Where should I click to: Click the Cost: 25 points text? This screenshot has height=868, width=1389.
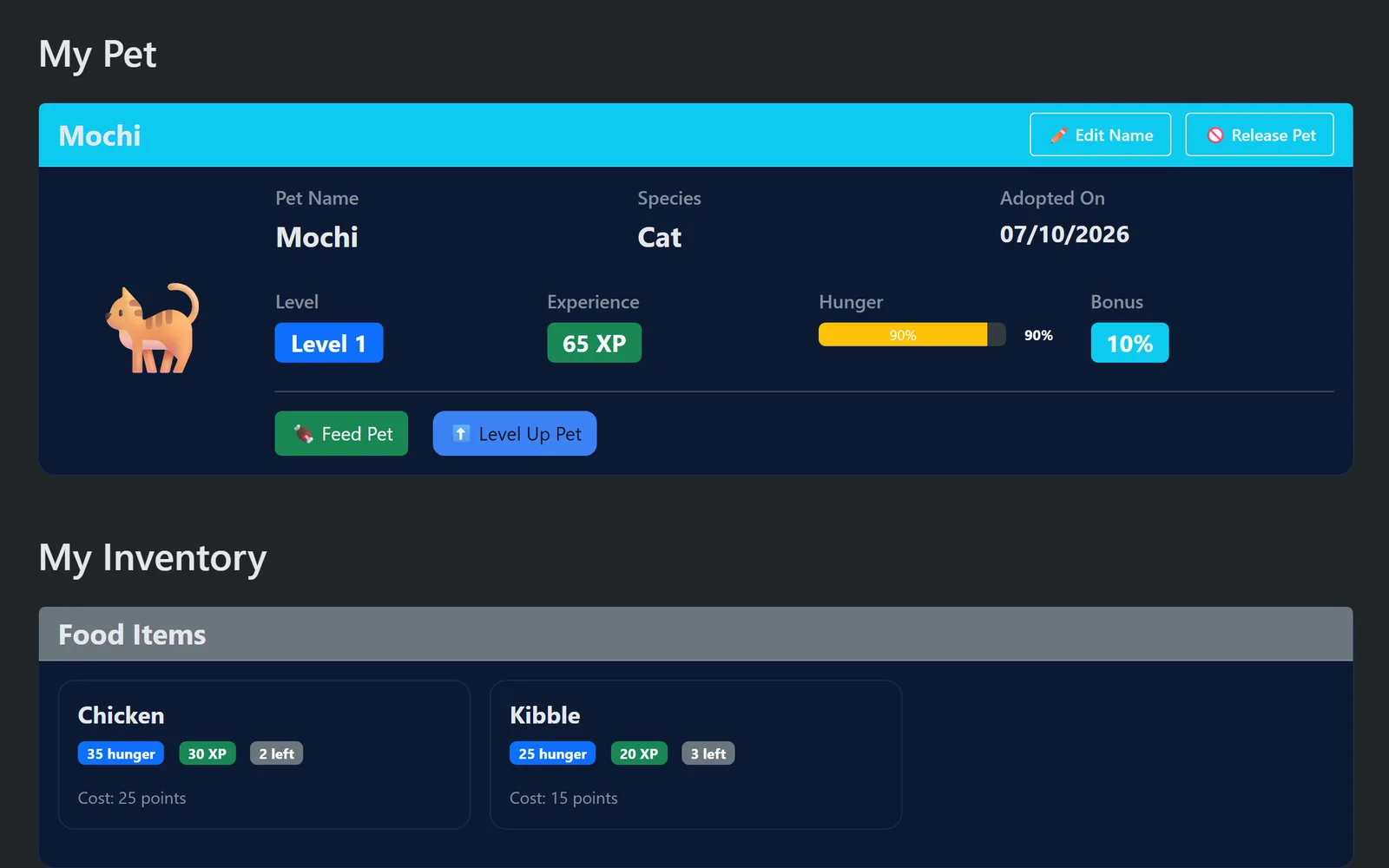[x=132, y=798]
